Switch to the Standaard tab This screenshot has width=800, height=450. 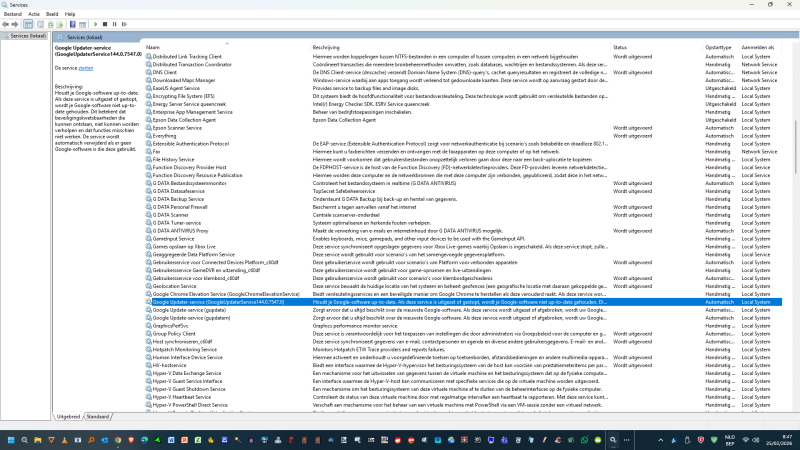click(98, 416)
